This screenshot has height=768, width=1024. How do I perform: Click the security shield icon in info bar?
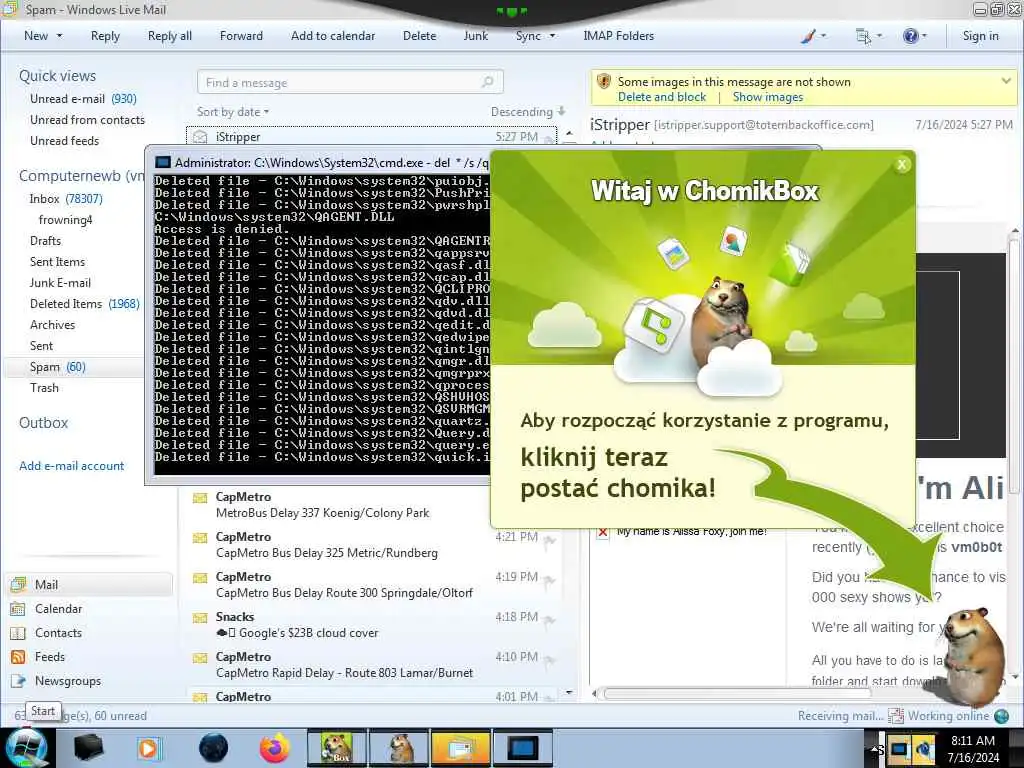(x=603, y=82)
